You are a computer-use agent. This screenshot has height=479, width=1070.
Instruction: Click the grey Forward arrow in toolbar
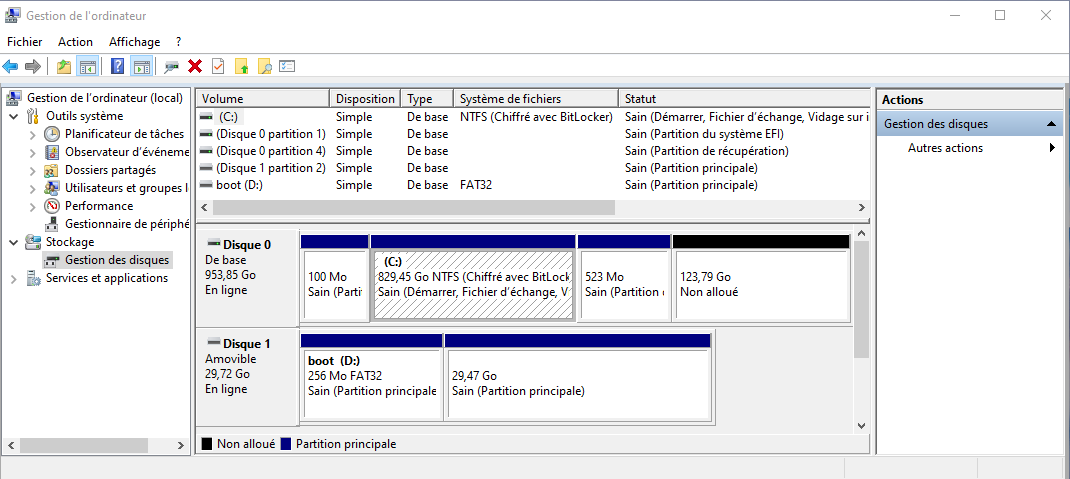coord(32,66)
